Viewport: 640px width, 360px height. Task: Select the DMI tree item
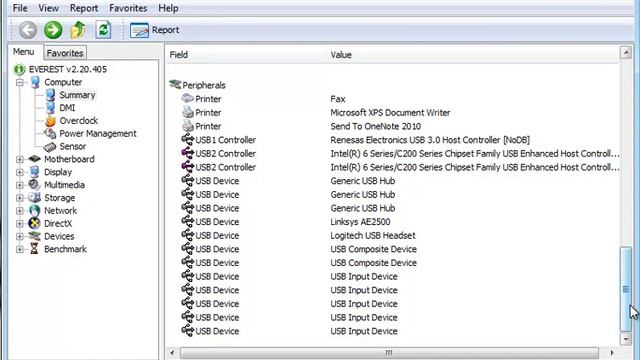point(67,108)
